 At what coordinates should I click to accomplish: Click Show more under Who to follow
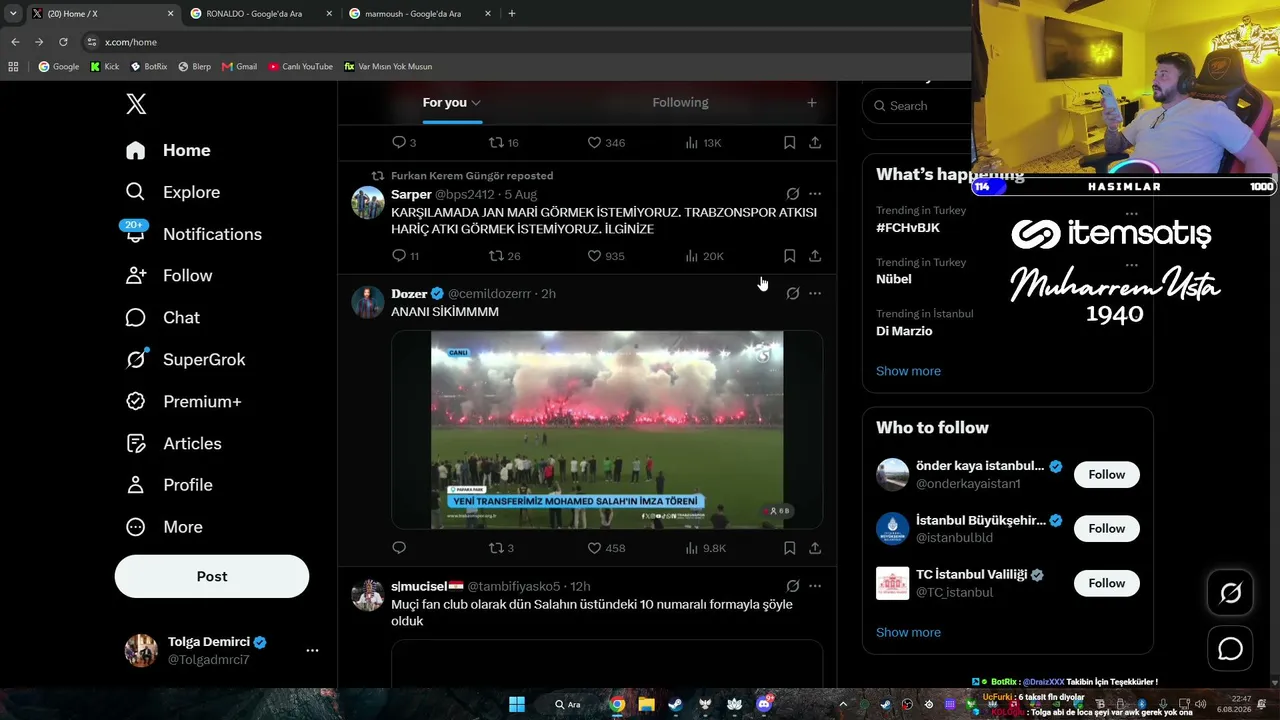(x=908, y=632)
